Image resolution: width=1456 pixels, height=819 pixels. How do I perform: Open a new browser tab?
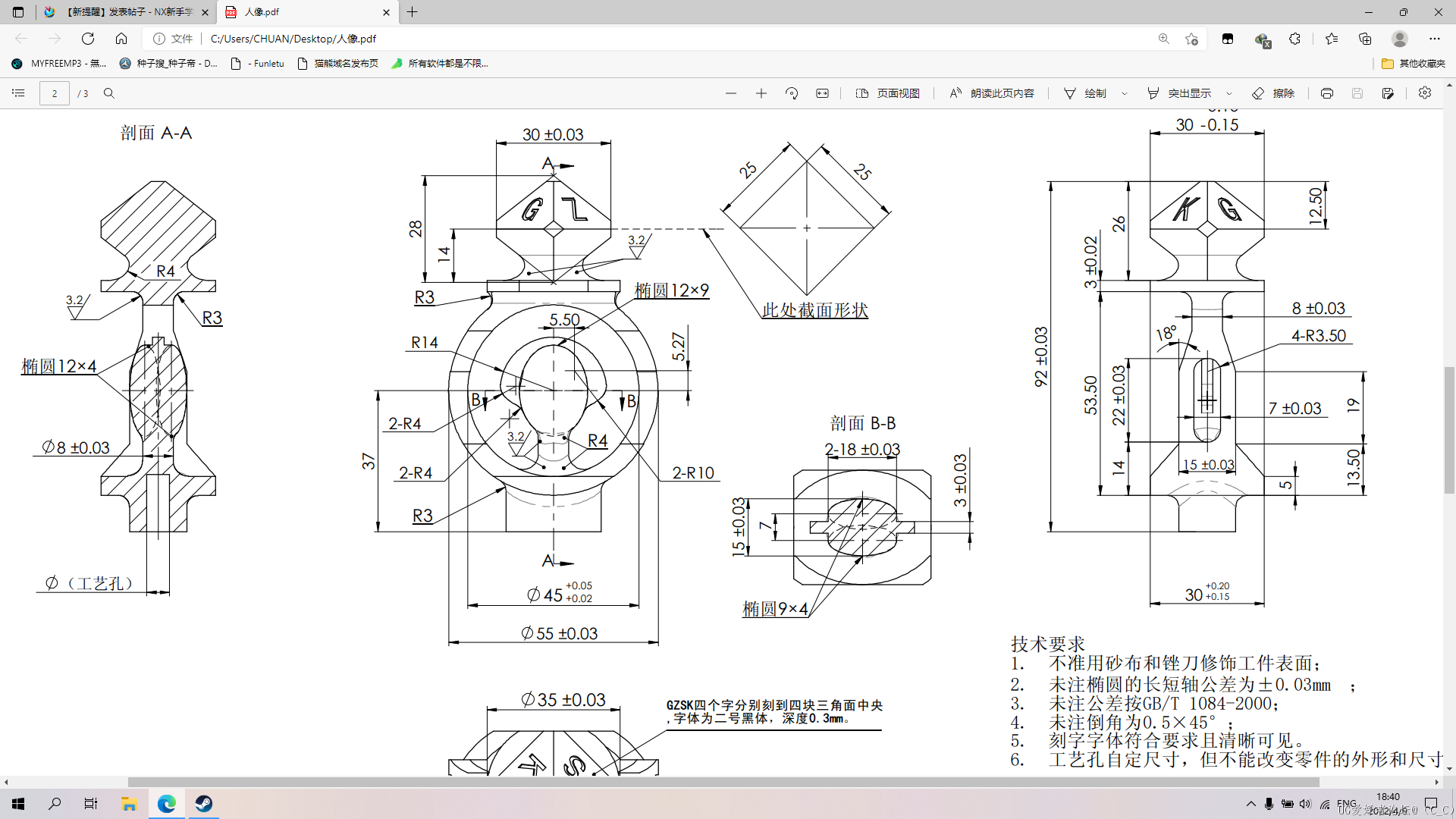click(x=413, y=12)
